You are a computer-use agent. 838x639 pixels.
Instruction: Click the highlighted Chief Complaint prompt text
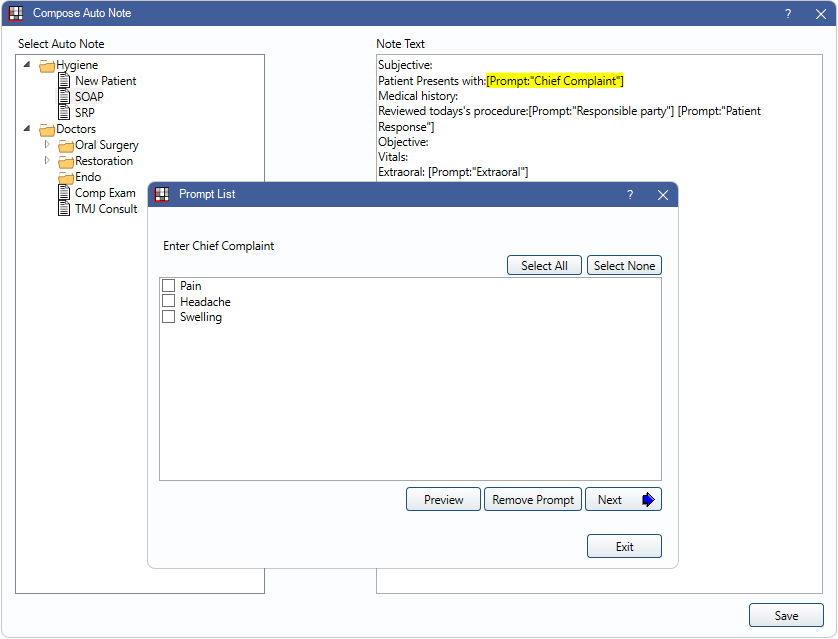pyautogui.click(x=555, y=81)
